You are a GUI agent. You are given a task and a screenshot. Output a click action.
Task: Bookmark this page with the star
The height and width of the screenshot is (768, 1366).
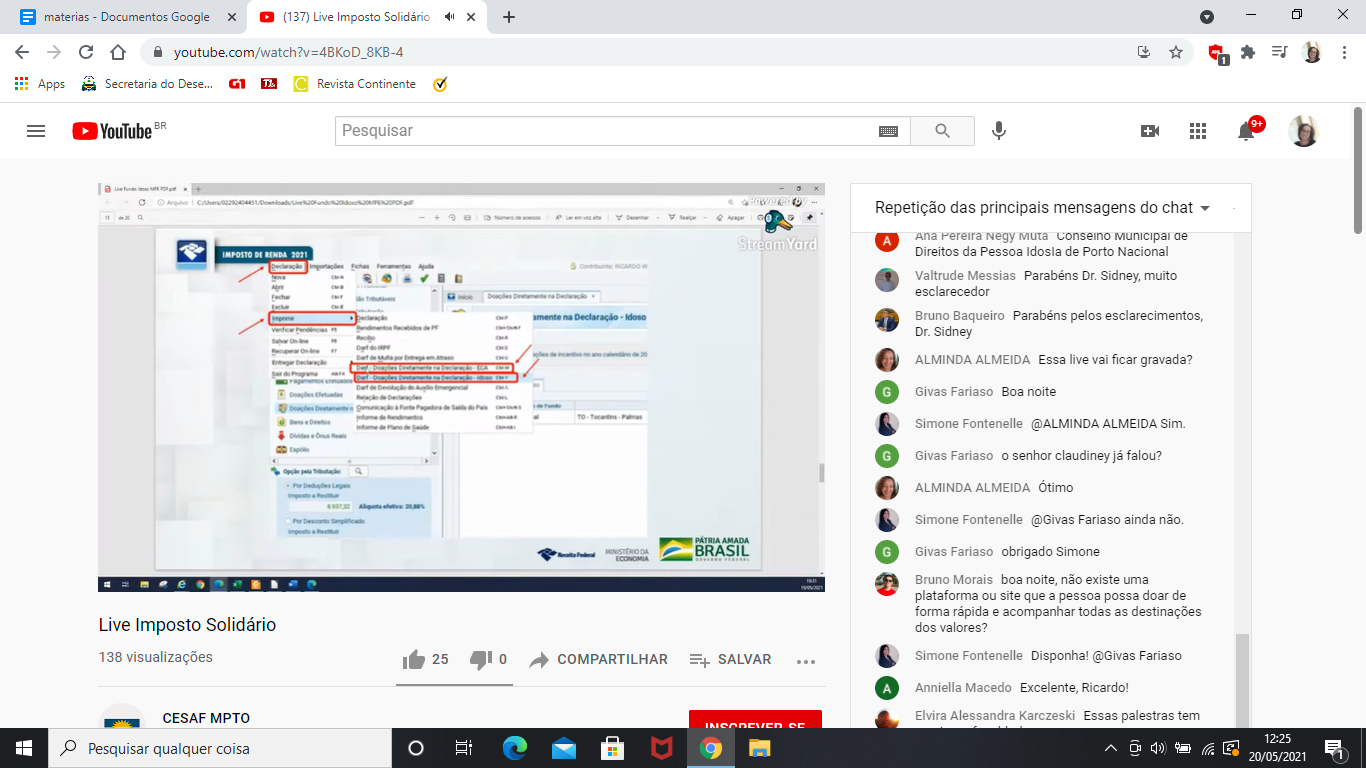(1176, 52)
